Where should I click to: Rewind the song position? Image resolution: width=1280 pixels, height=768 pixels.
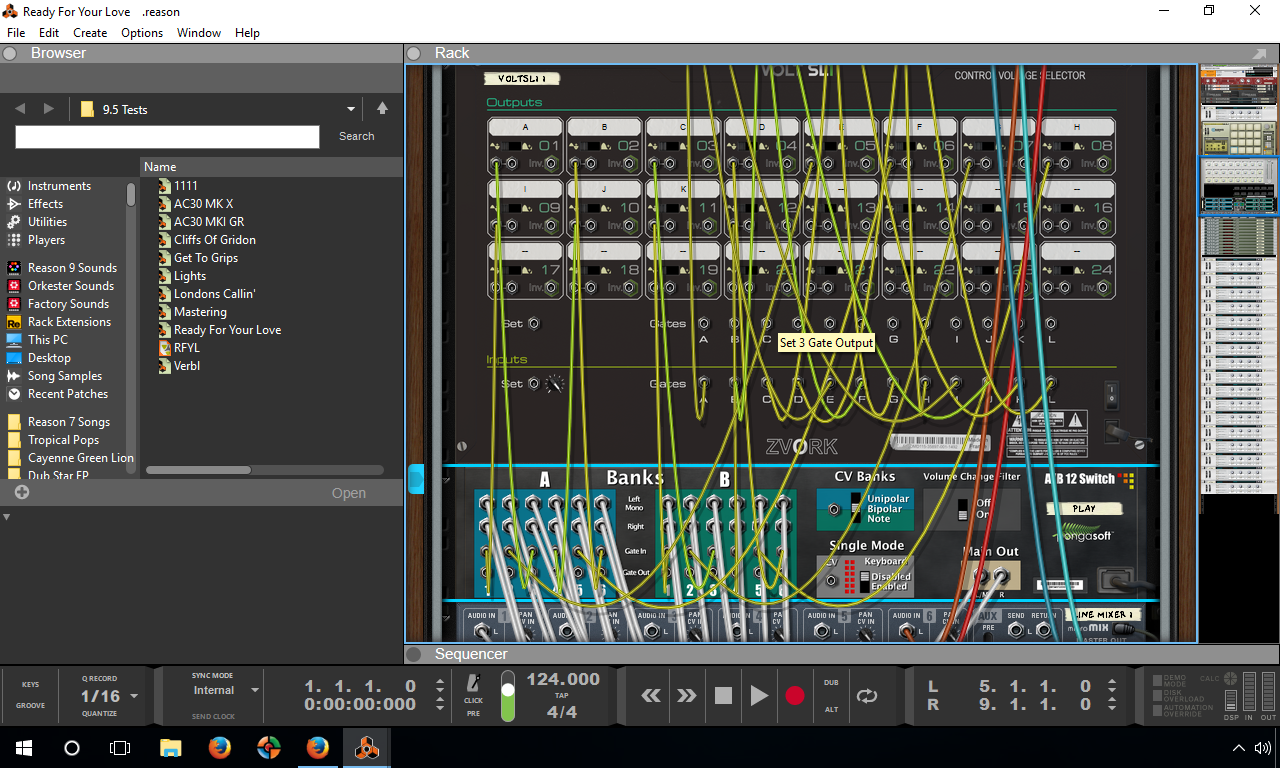click(651, 696)
